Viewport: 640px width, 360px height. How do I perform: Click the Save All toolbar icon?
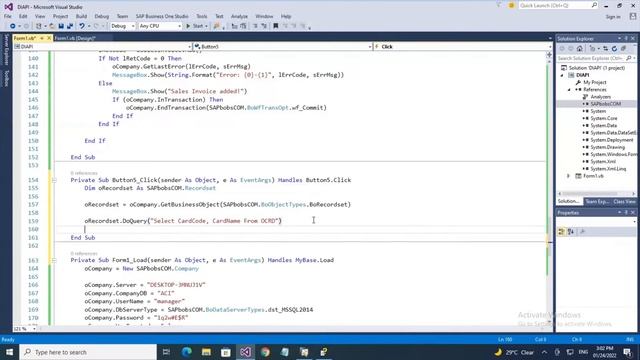pos(70,26)
